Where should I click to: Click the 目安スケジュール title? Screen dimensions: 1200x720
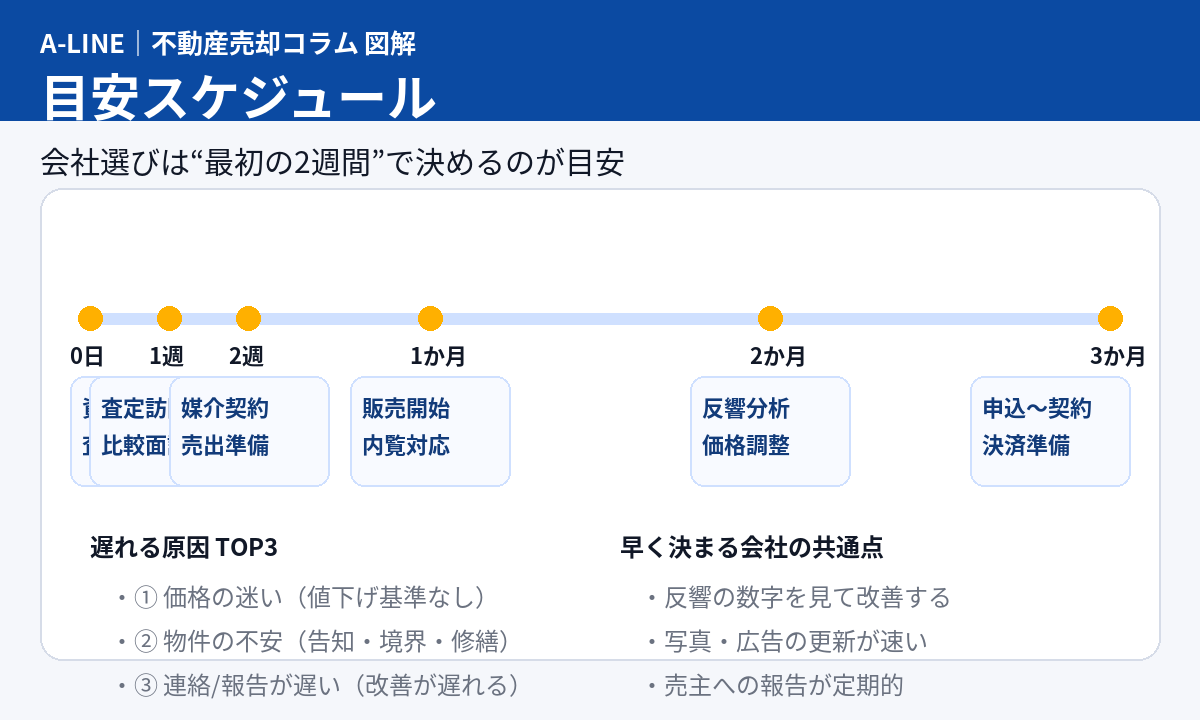(x=238, y=97)
